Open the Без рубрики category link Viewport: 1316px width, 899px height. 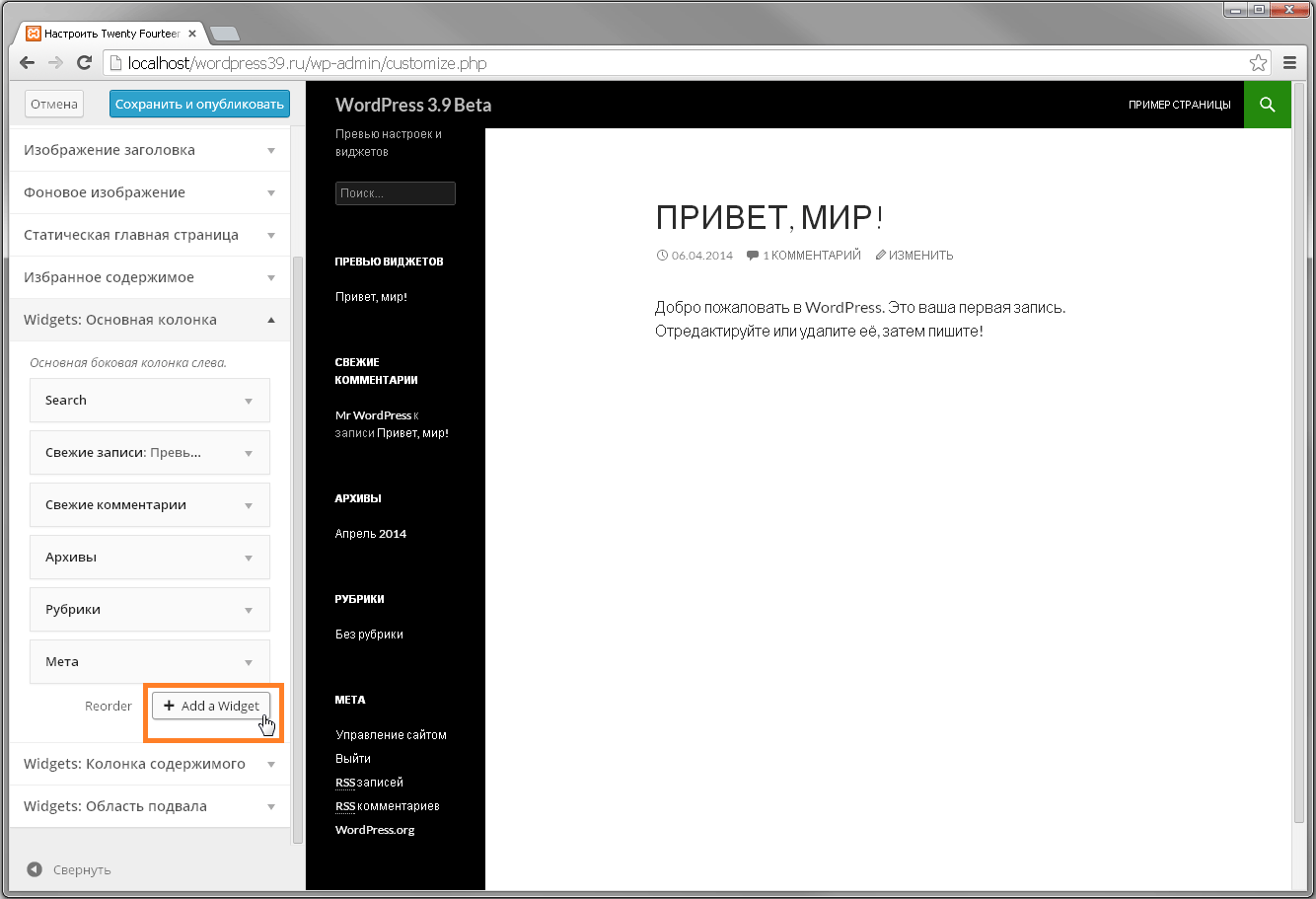point(369,635)
